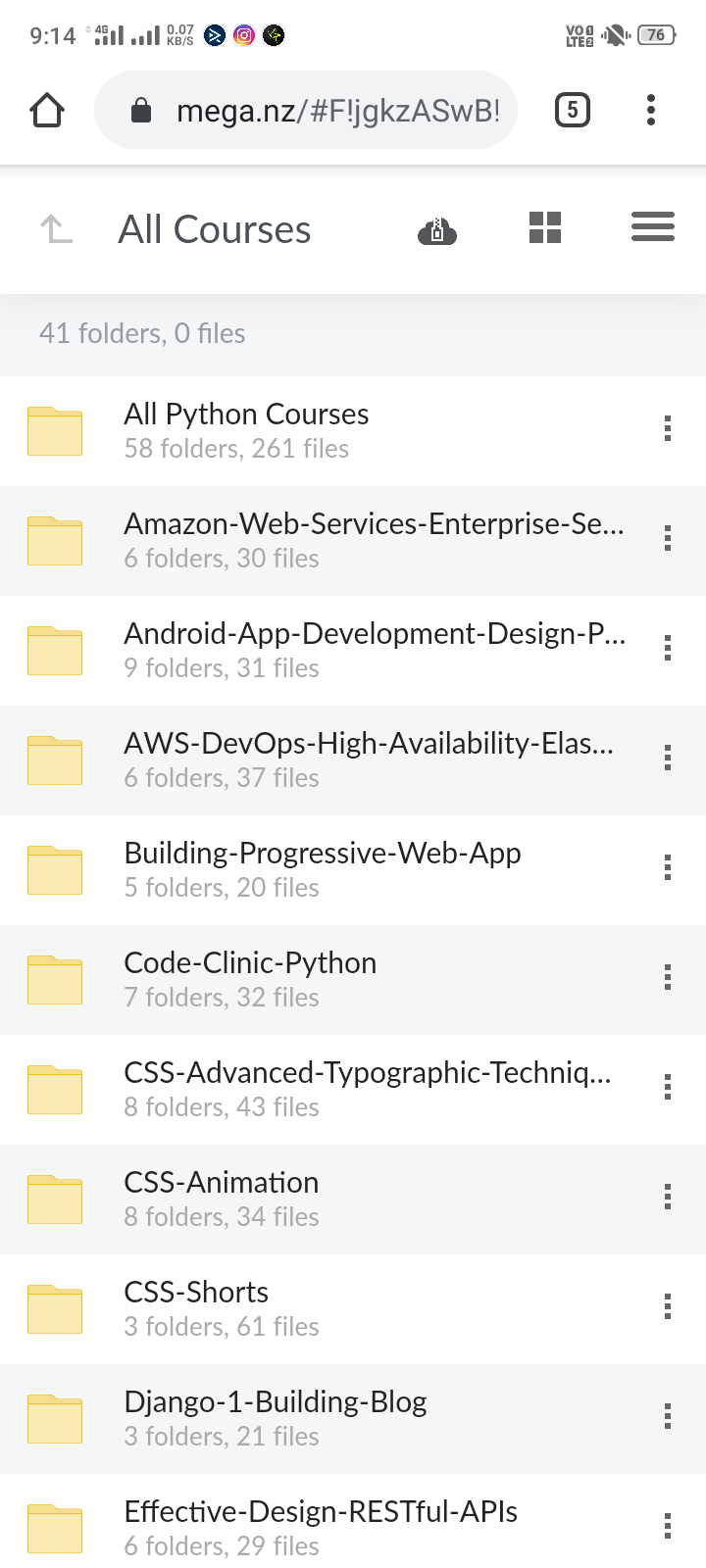The height and width of the screenshot is (1568, 706).
Task: Click the Effective-Design-RESTful-APIs folder icon
Action: (55, 1529)
